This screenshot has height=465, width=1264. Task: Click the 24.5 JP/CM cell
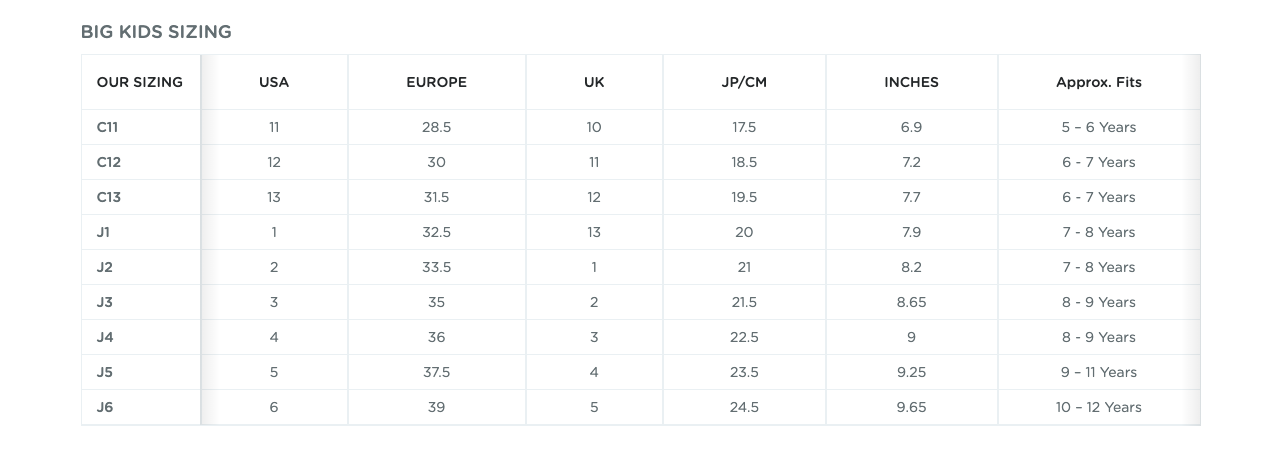[x=744, y=407]
